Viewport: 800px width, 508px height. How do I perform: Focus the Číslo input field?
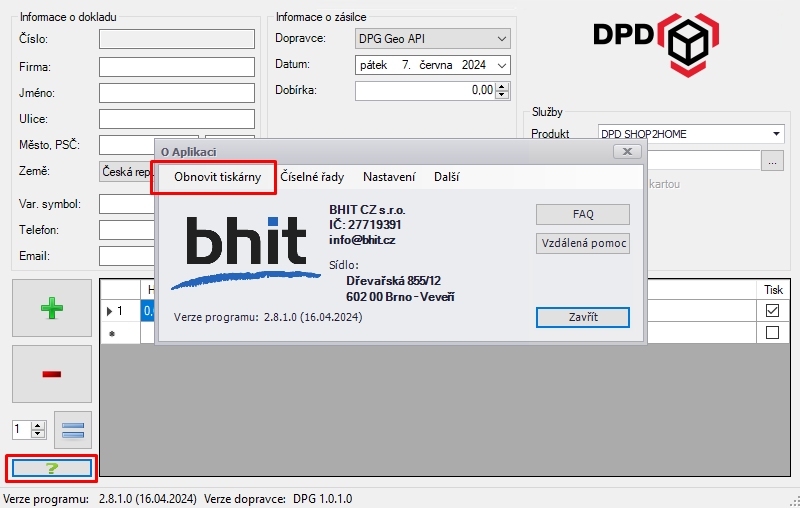coord(177,39)
